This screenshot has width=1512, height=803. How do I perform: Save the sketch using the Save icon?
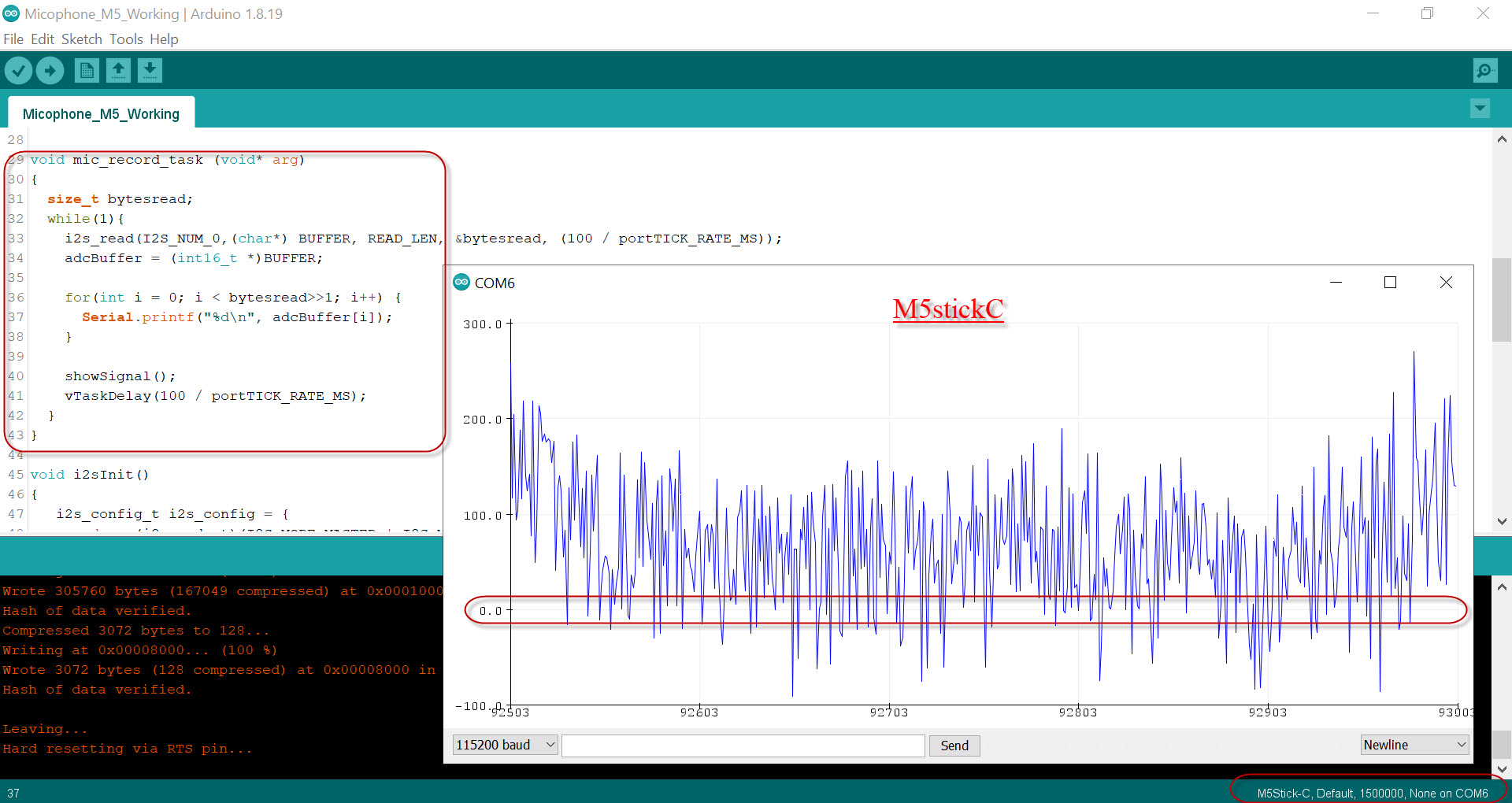[x=150, y=70]
